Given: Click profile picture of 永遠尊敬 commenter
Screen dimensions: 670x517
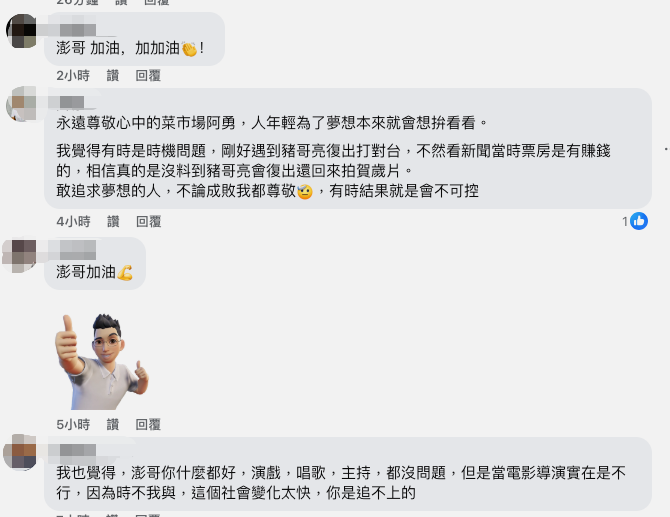Looking at the screenshot, I should pos(21,103).
